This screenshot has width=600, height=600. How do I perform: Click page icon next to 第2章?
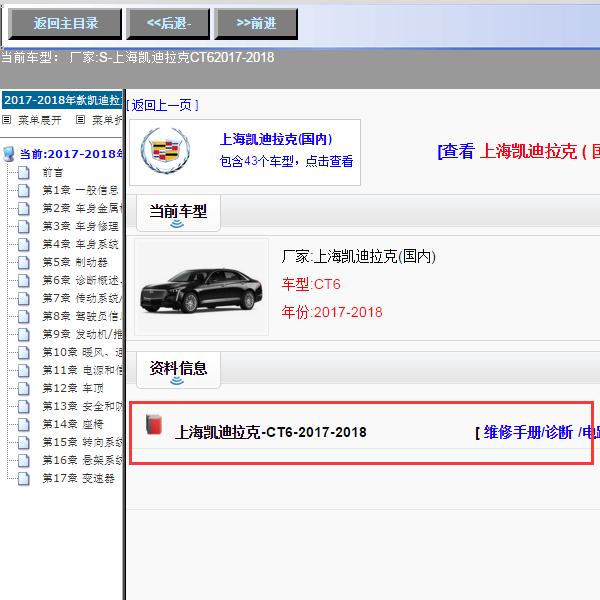[x=24, y=208]
